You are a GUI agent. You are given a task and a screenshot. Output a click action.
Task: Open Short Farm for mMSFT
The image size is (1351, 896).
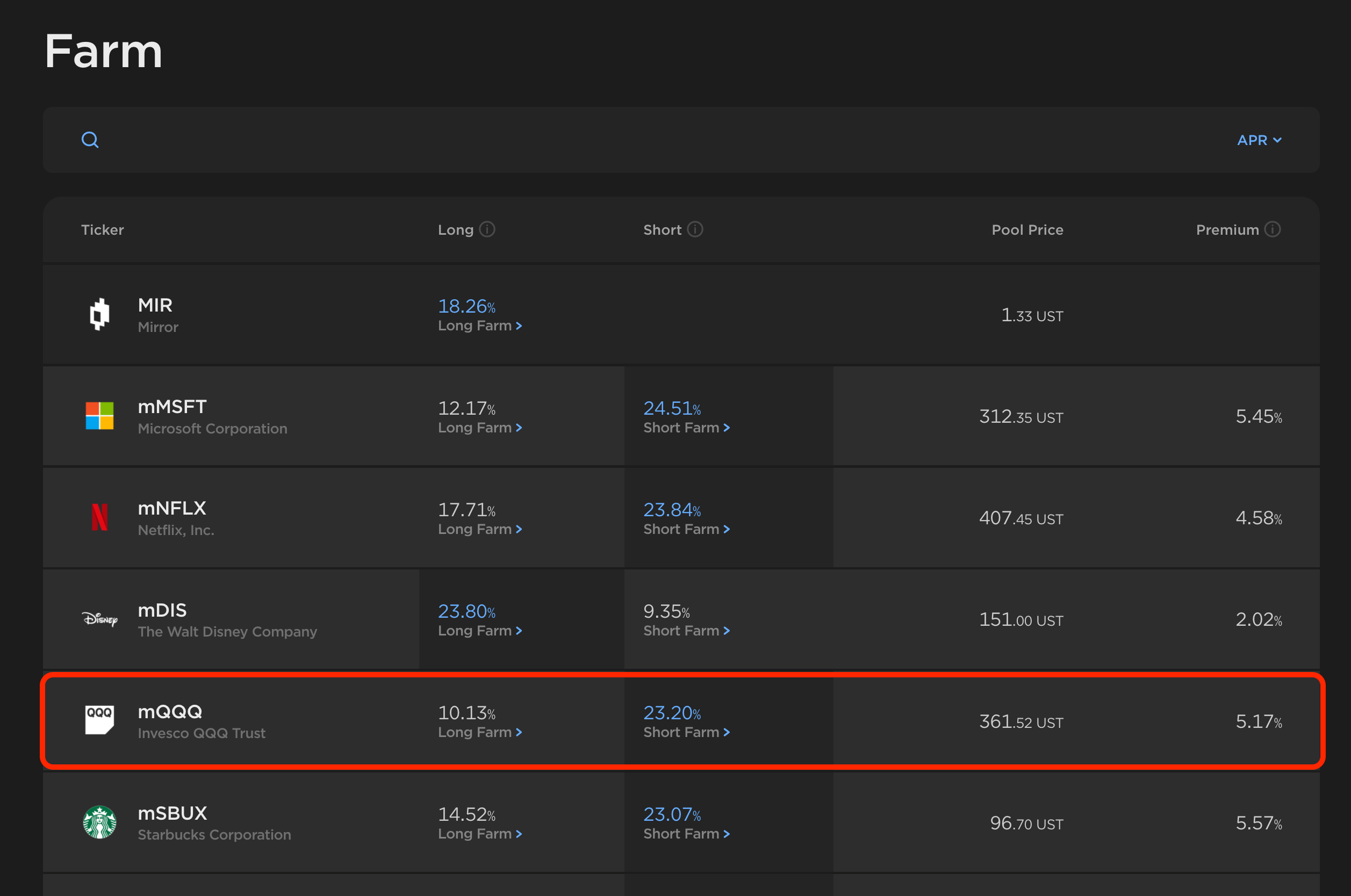coord(686,428)
